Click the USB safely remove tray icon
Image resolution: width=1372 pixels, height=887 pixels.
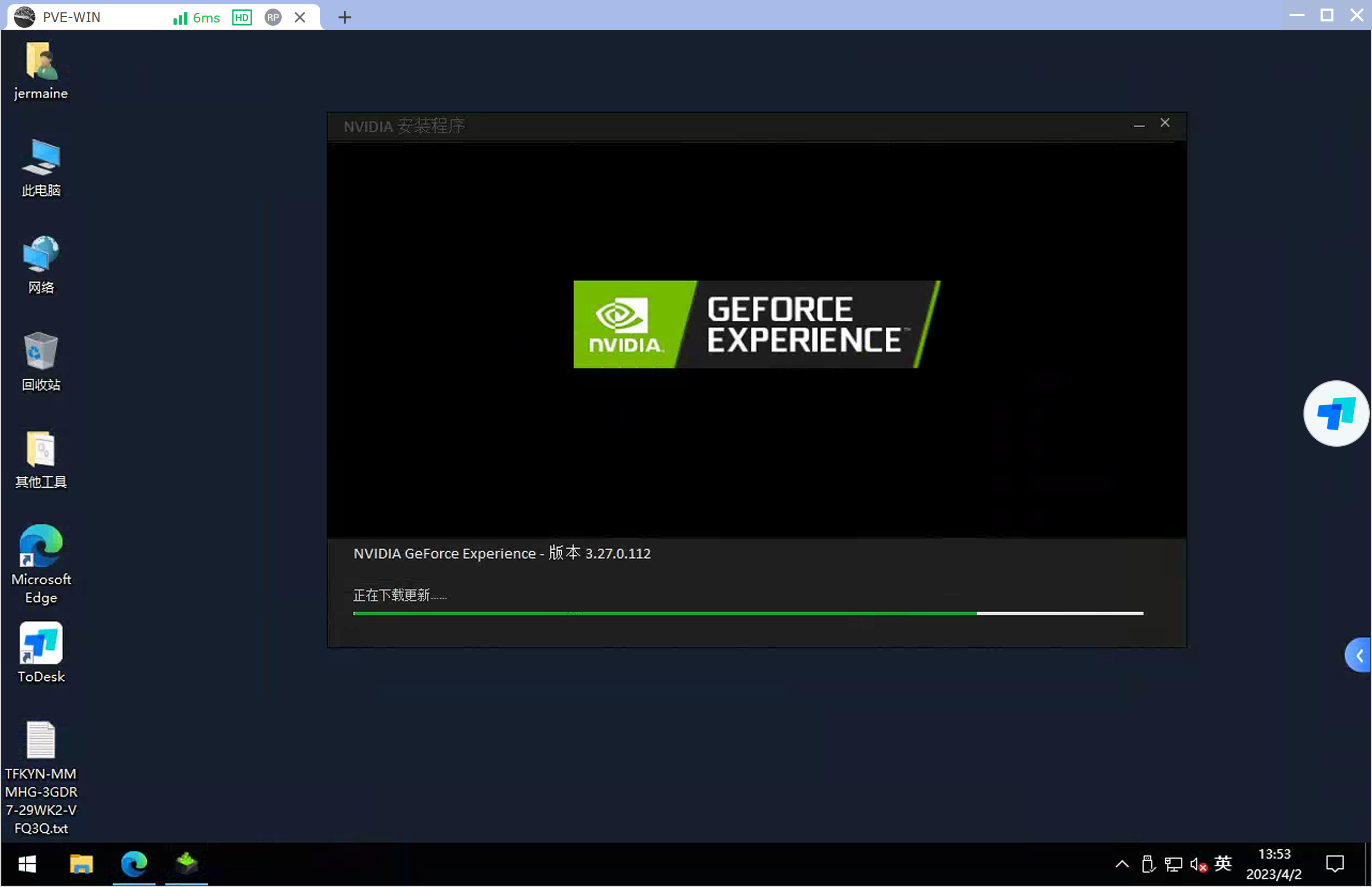pos(1148,864)
